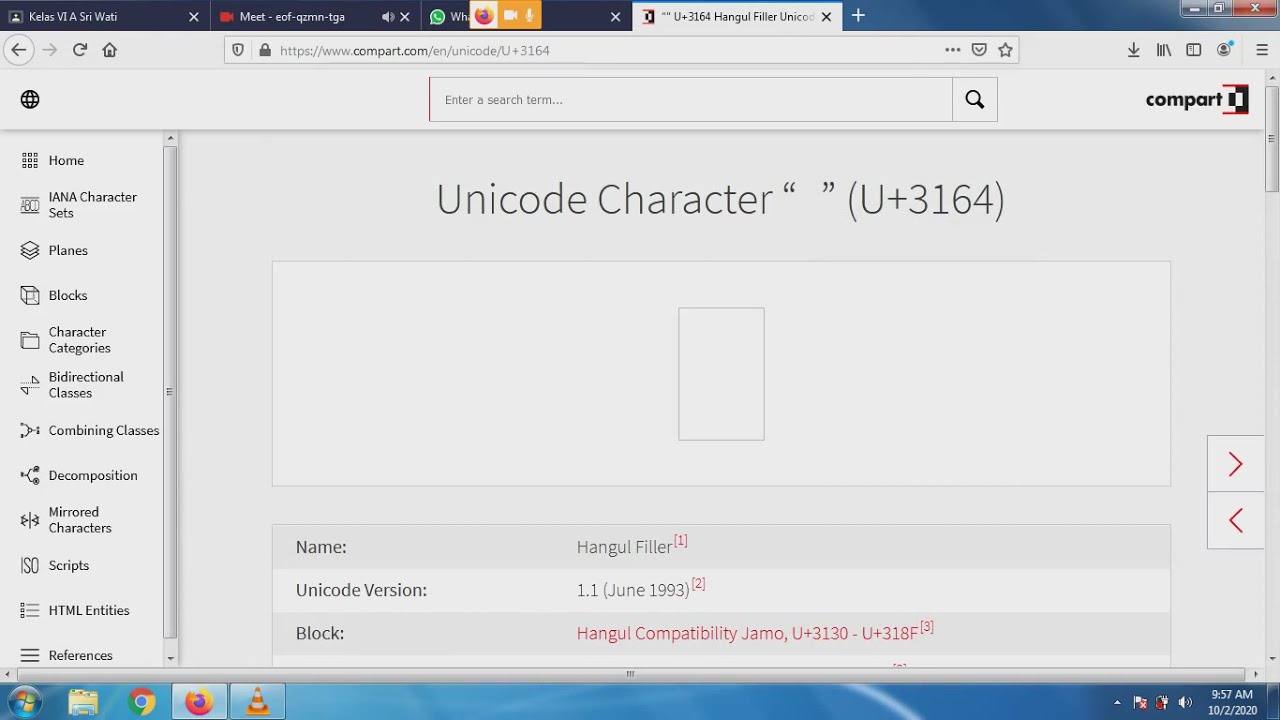Open Planes in the sidebar
1280x720 pixels.
click(x=68, y=250)
